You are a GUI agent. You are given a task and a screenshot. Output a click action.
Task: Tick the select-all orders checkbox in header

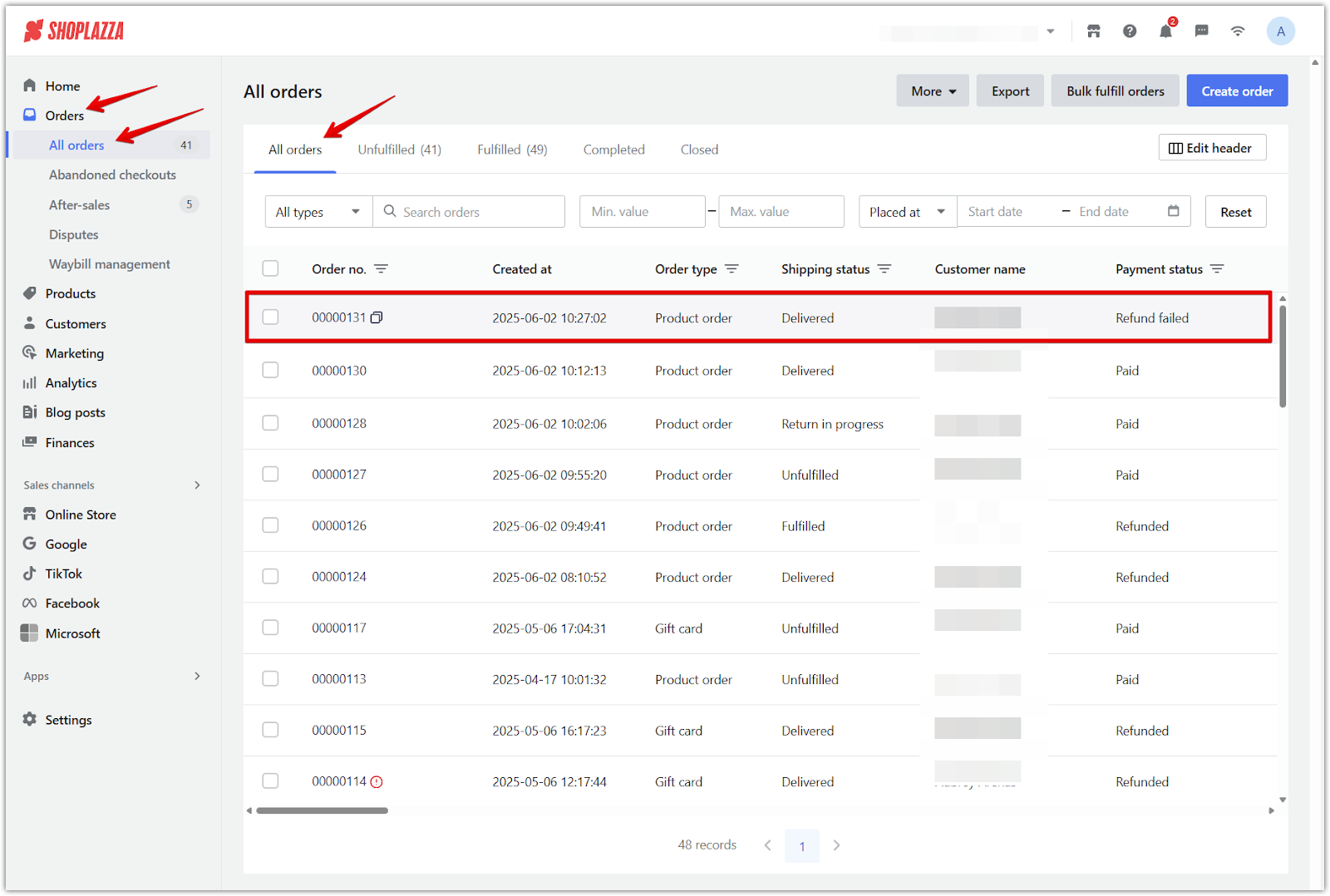(x=270, y=268)
